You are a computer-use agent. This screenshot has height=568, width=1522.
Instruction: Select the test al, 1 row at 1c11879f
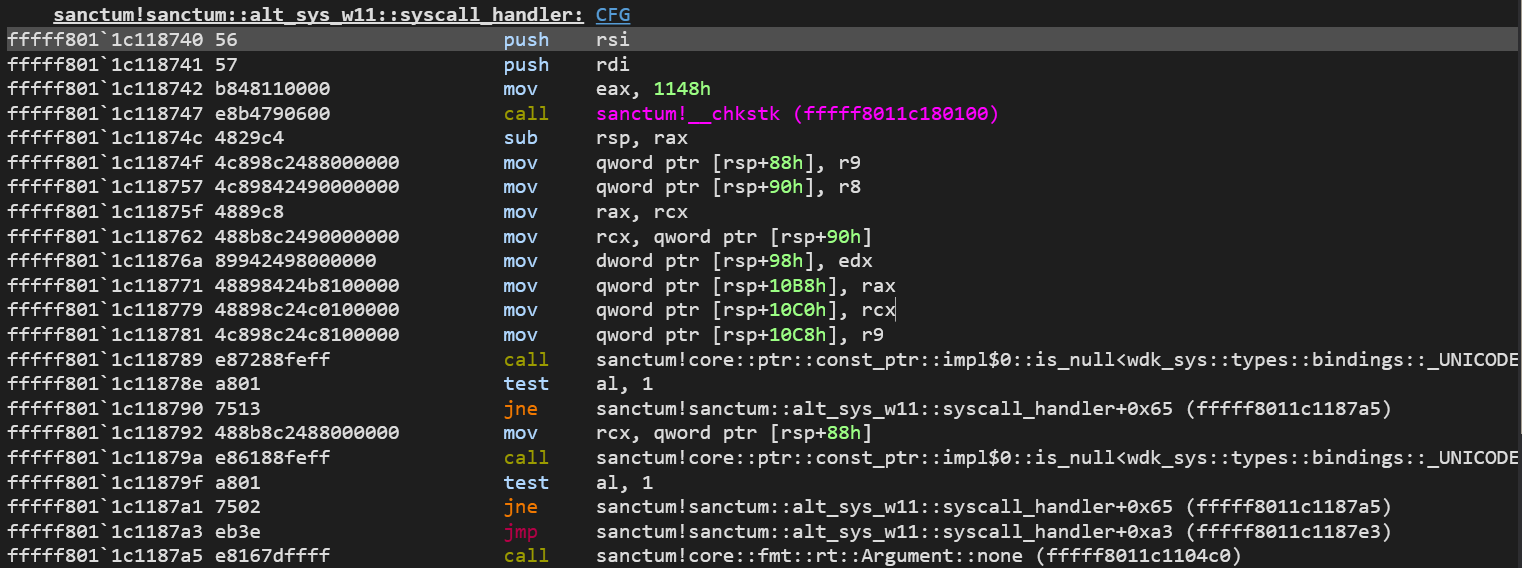pos(761,482)
